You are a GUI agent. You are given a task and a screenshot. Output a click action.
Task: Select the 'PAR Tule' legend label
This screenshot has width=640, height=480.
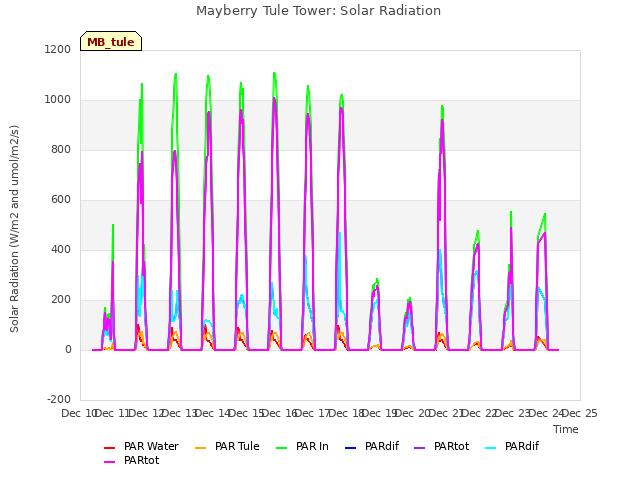[x=237, y=447]
